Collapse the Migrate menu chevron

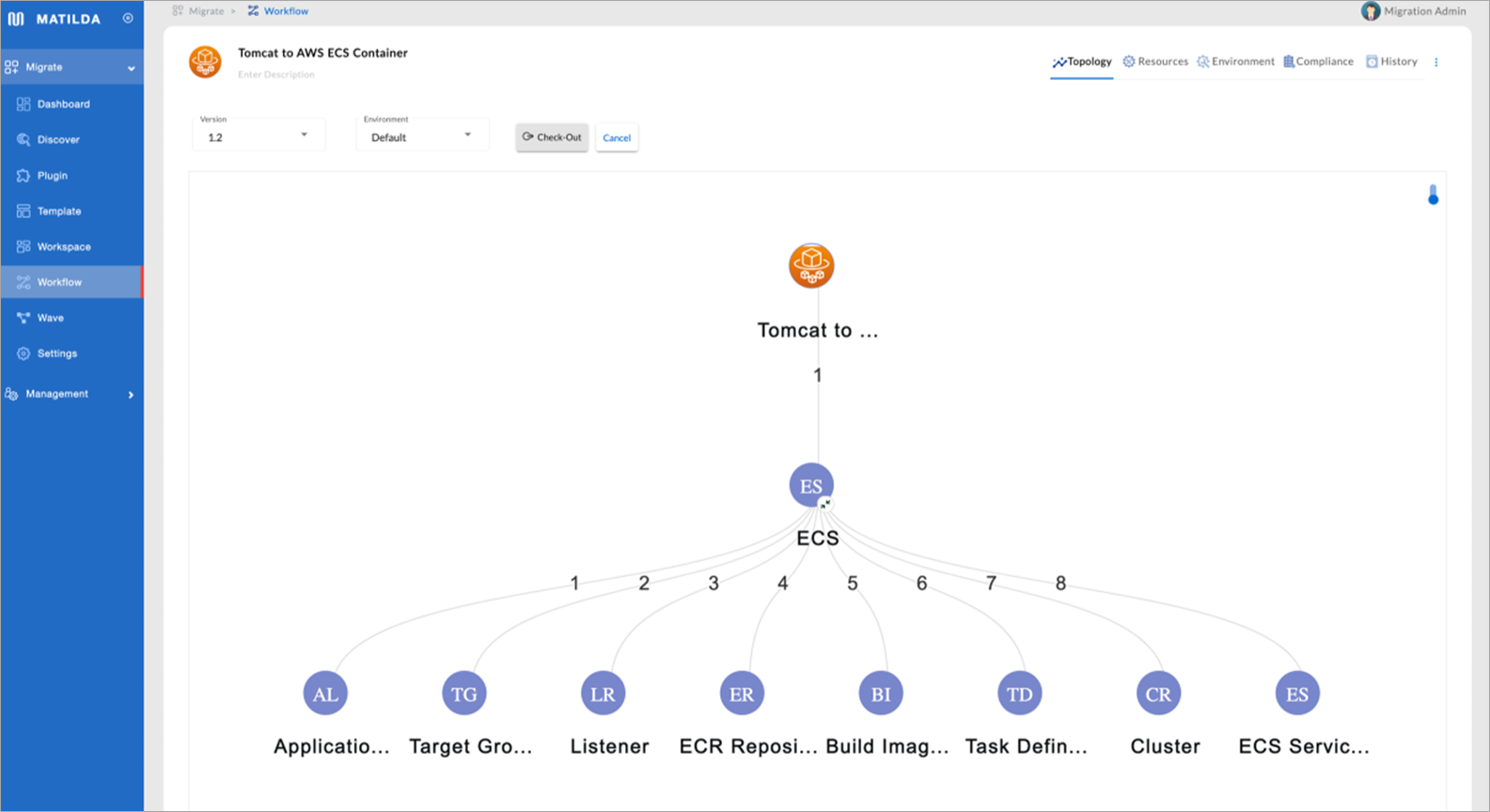131,68
